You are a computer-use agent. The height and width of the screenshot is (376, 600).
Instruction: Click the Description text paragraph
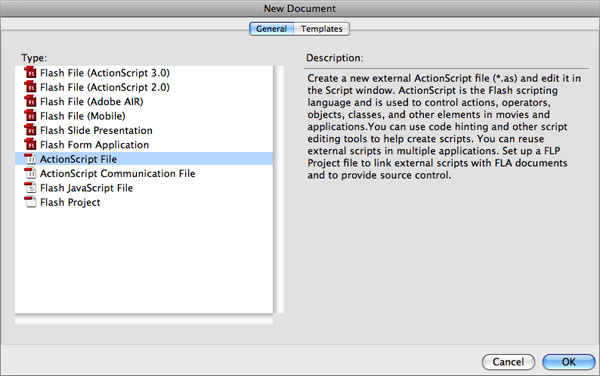(x=444, y=127)
